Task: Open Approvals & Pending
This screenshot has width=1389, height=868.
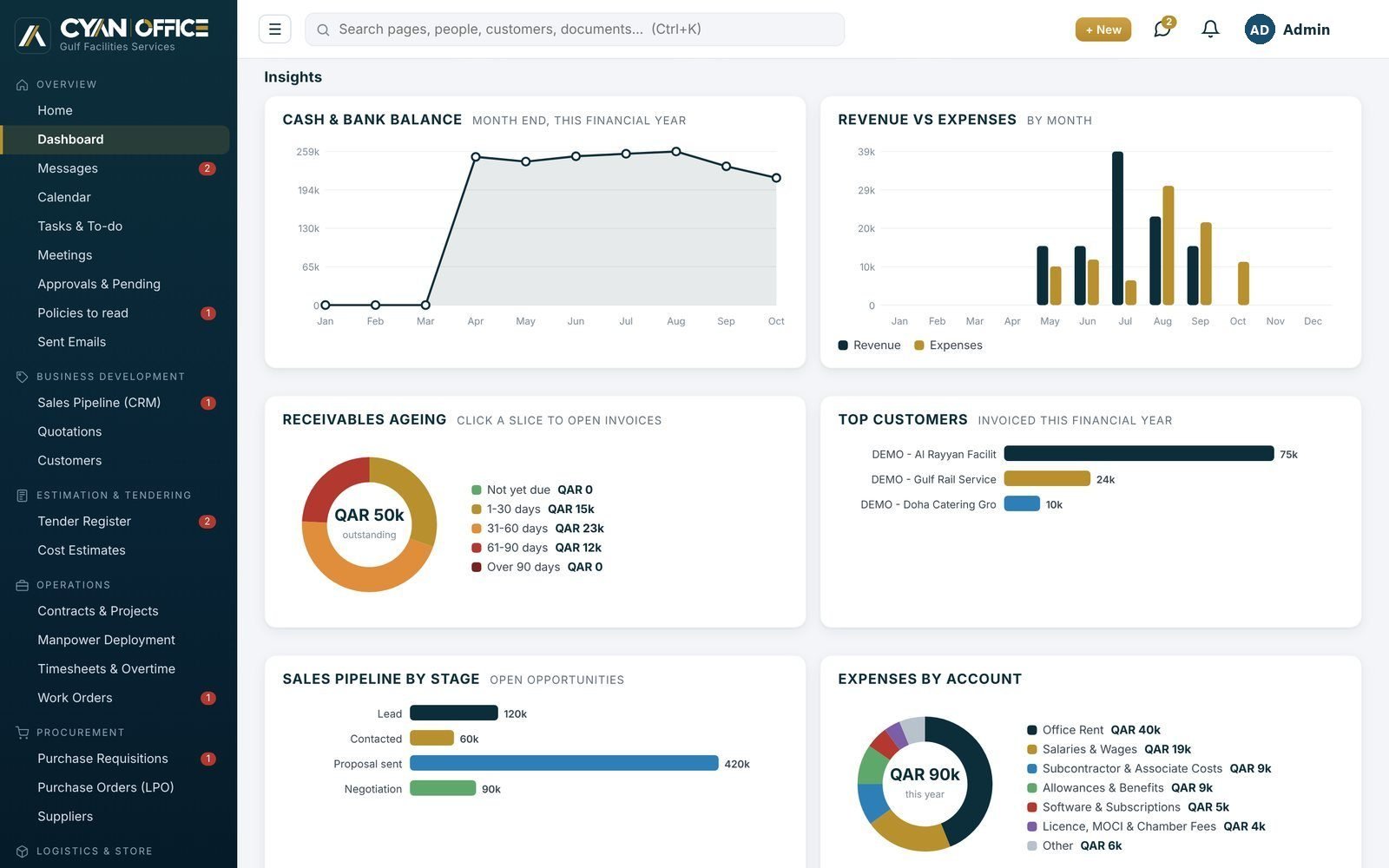Action: (115, 284)
